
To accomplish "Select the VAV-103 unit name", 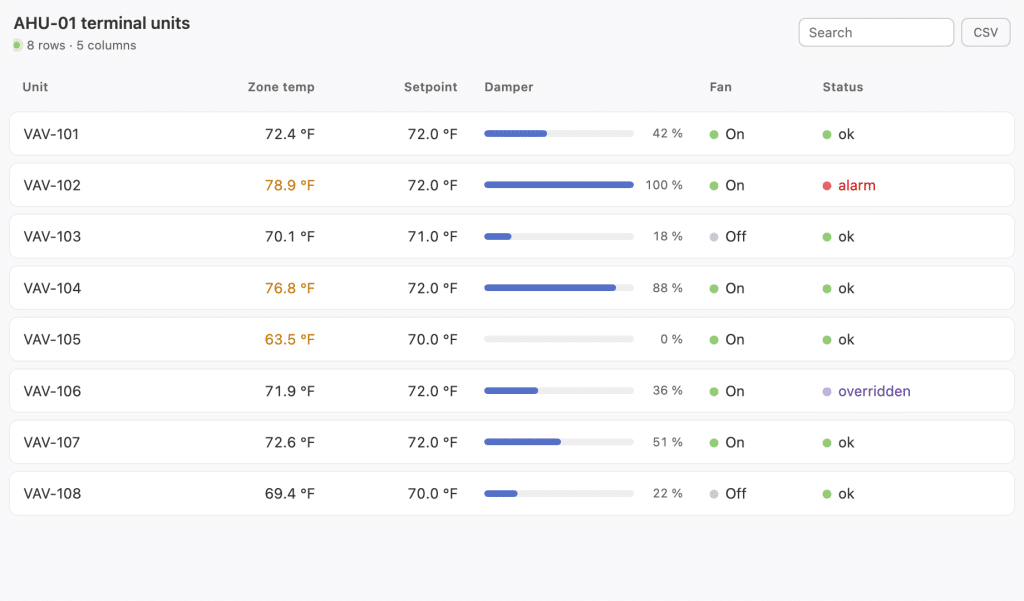I will pyautogui.click(x=52, y=236).
